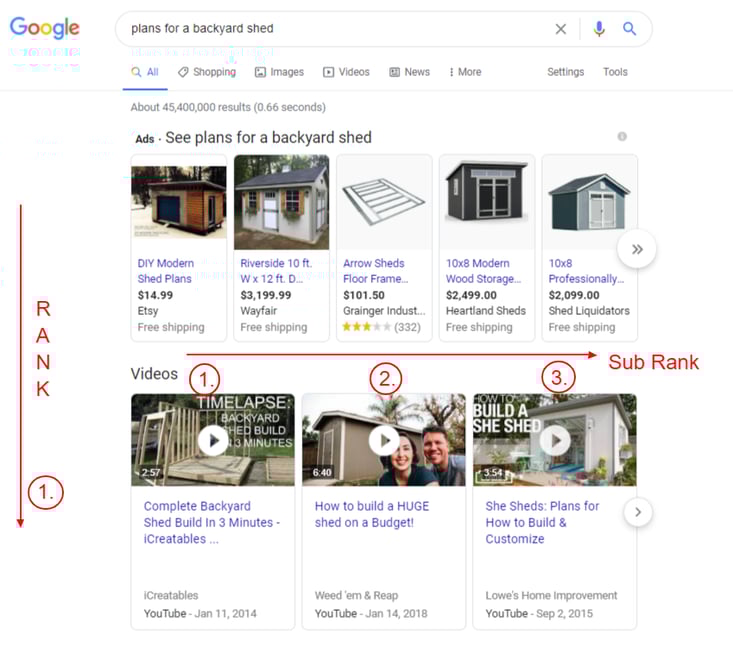Click the $14.99 price

(155, 295)
